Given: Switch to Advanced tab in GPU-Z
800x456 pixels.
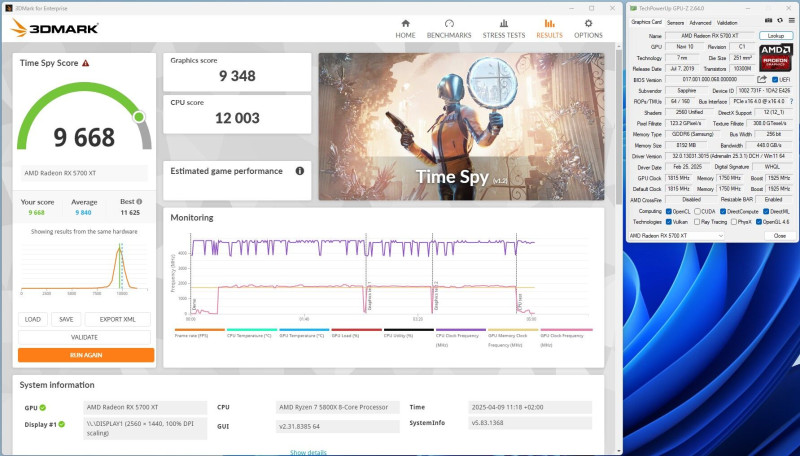Looking at the screenshot, I should [x=700, y=22].
